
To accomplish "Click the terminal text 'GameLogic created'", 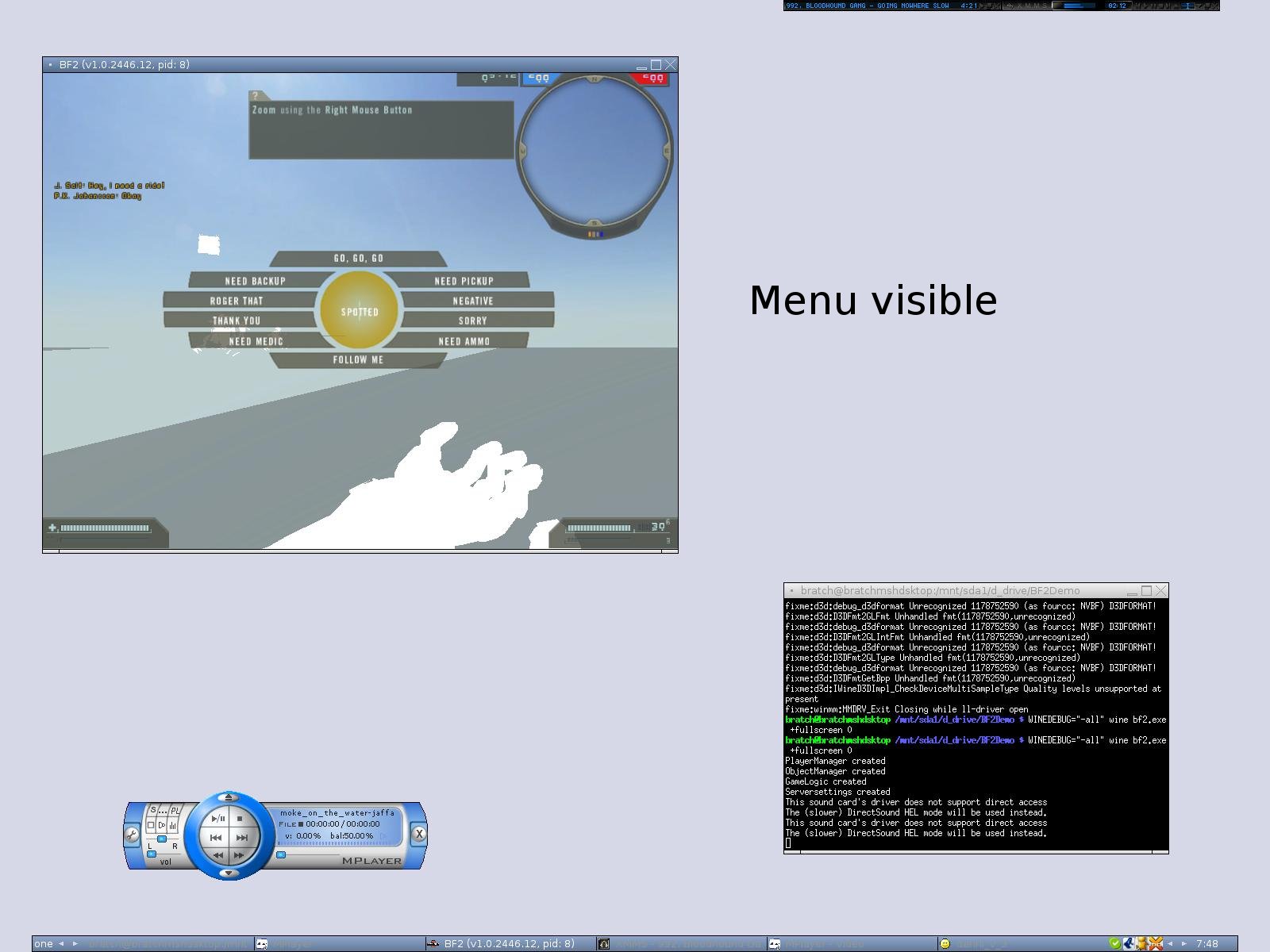I will (825, 781).
